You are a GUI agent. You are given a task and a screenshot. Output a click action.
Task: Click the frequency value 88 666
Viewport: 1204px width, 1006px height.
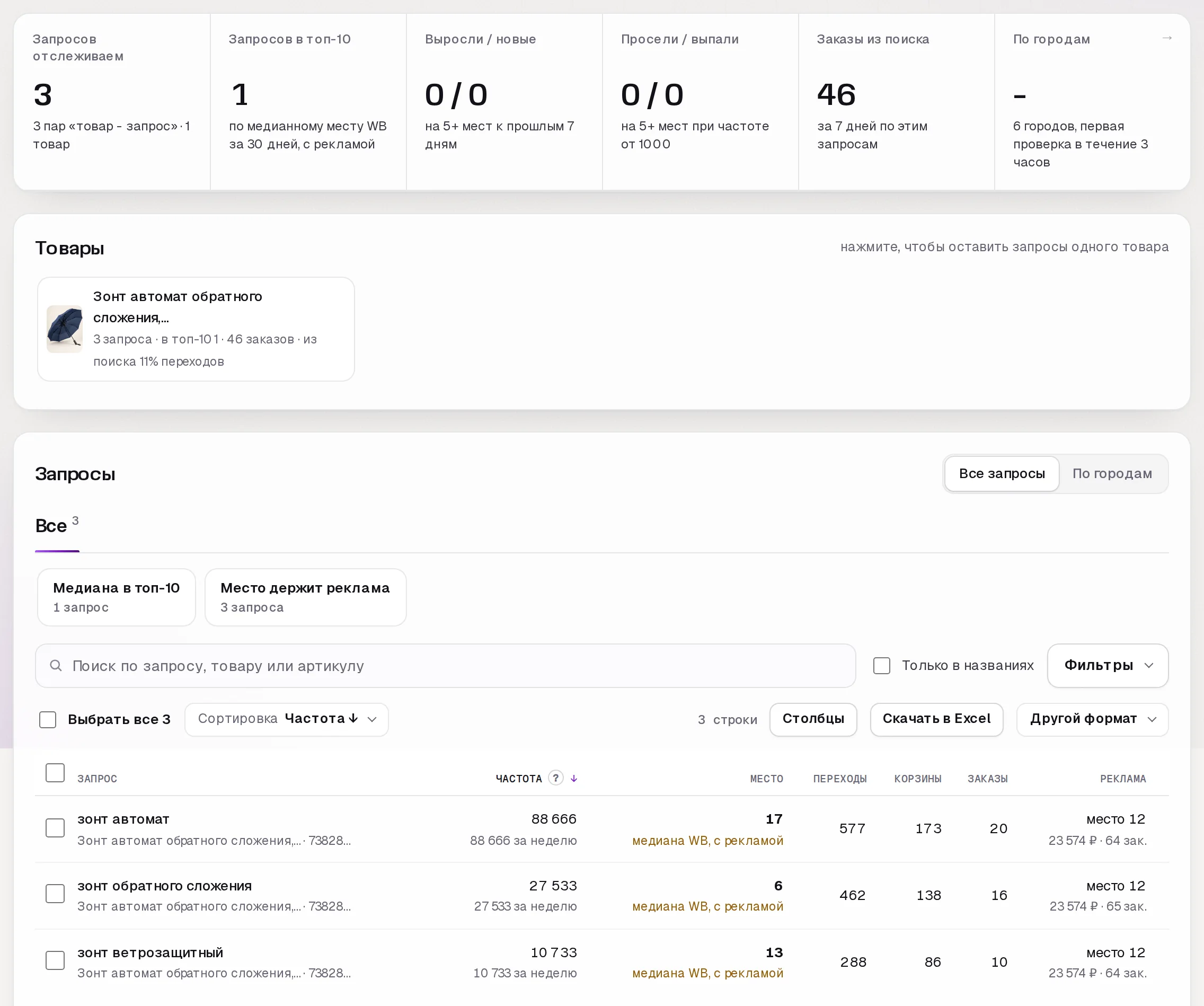pos(554,819)
